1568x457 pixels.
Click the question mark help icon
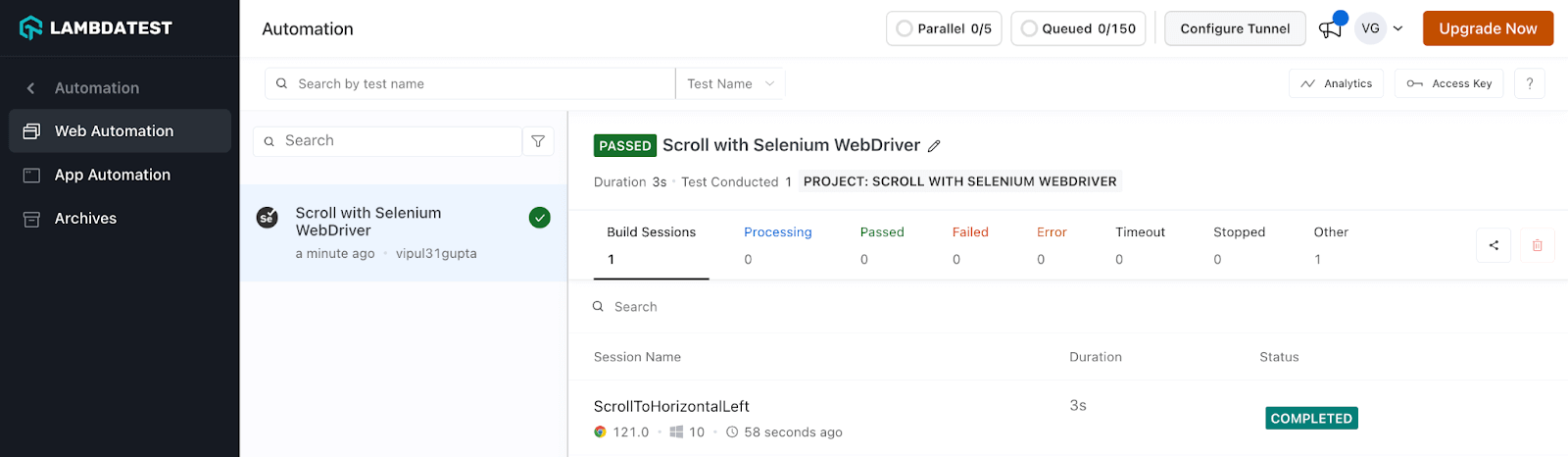(x=1529, y=83)
